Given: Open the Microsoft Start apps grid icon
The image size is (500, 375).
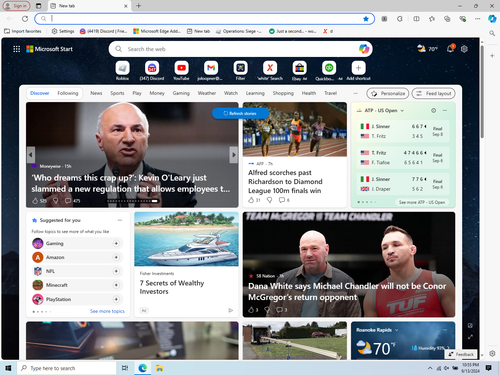Looking at the screenshot, I should (16, 49).
